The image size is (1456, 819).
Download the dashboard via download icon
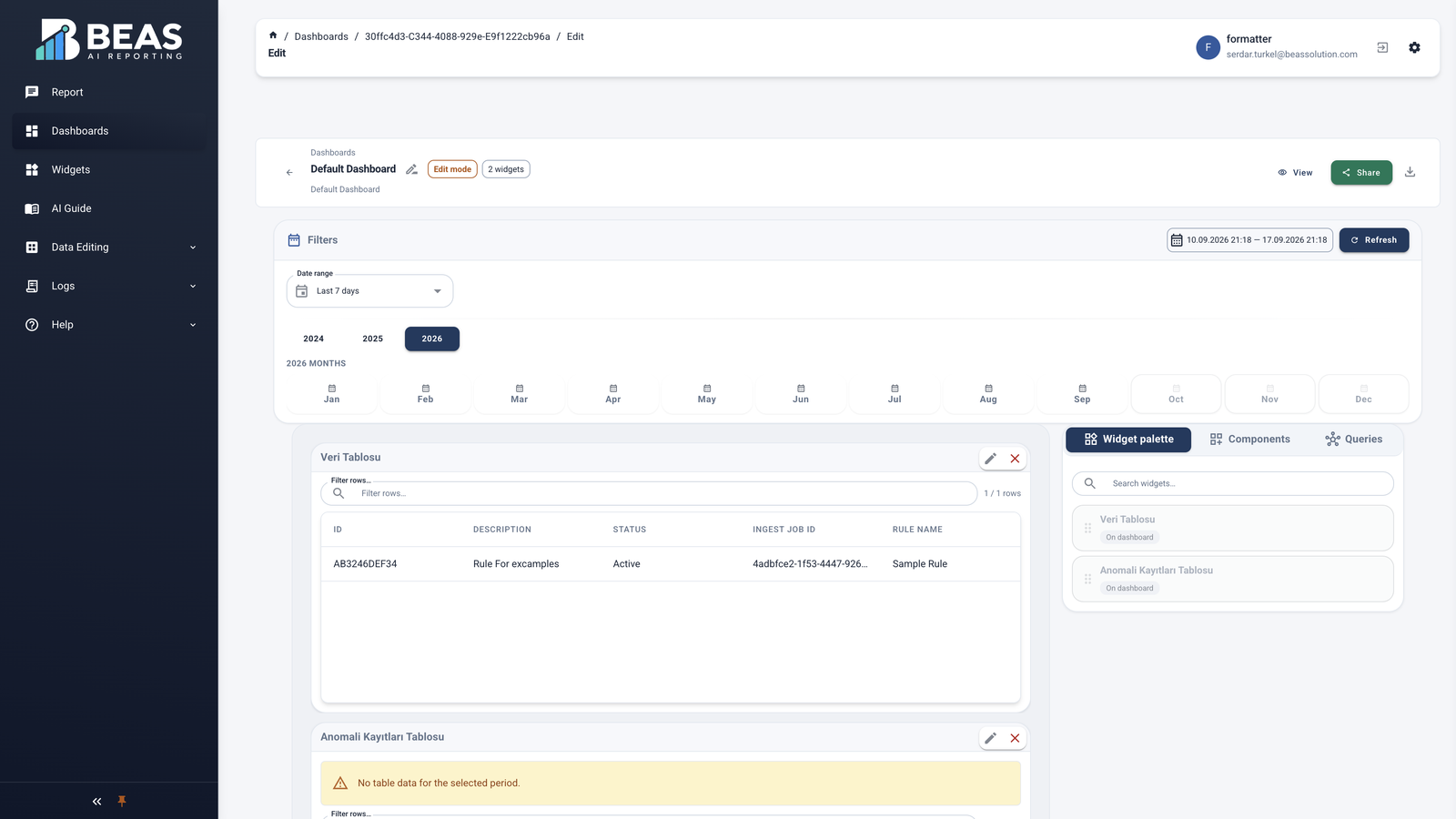(x=1410, y=172)
